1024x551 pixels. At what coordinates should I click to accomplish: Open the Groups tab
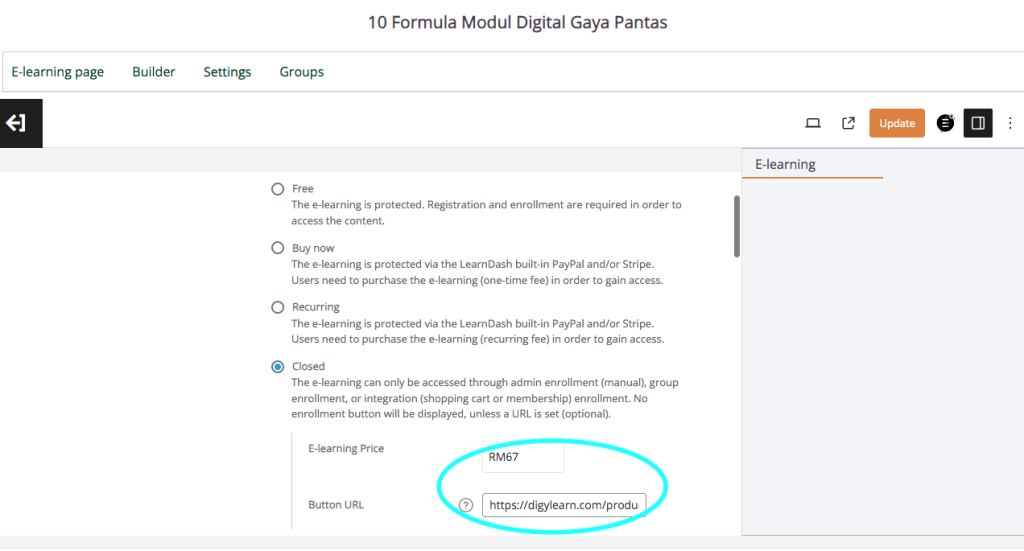[301, 72]
